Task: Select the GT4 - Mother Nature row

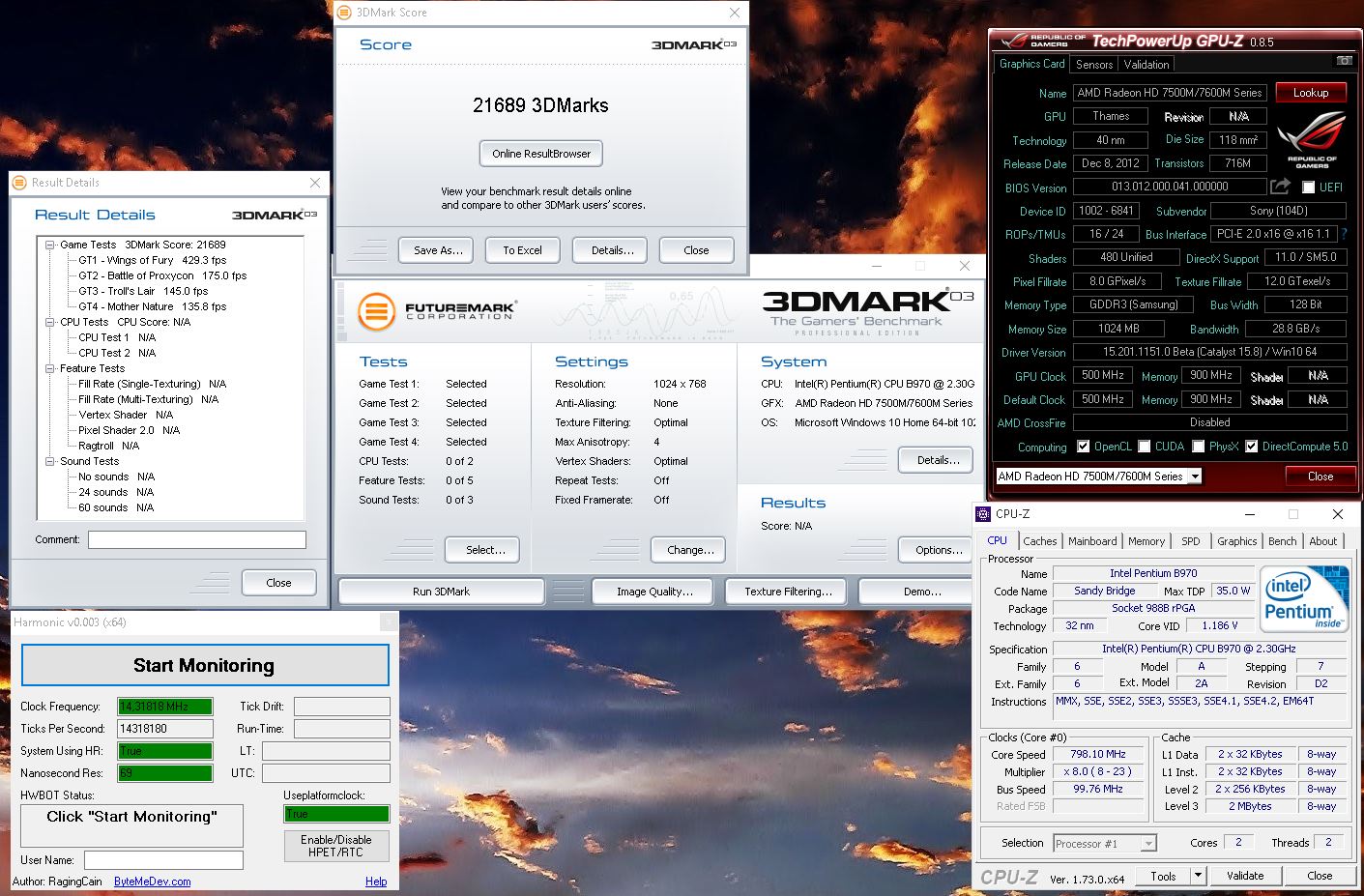Action: point(152,306)
